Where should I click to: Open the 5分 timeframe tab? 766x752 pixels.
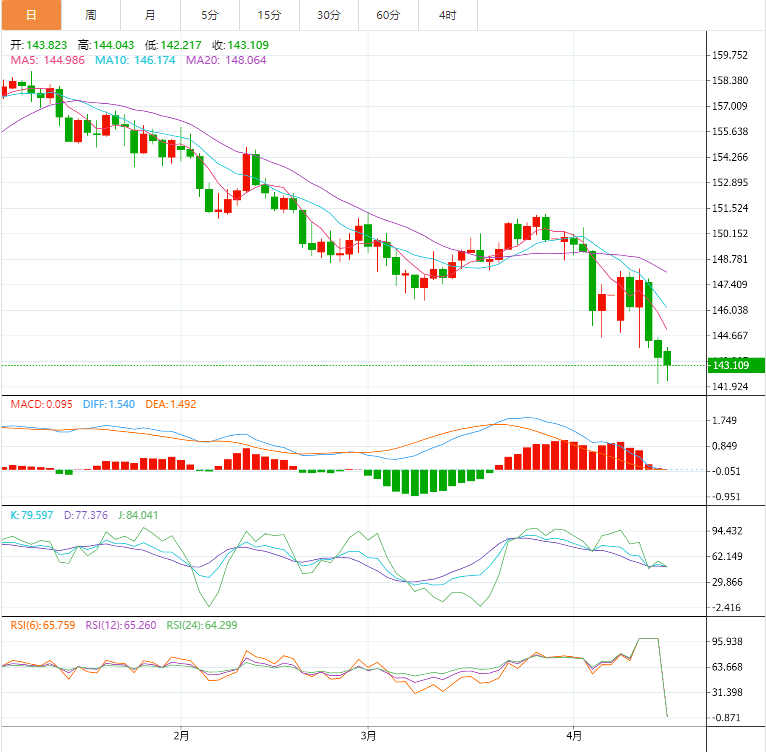tap(210, 15)
